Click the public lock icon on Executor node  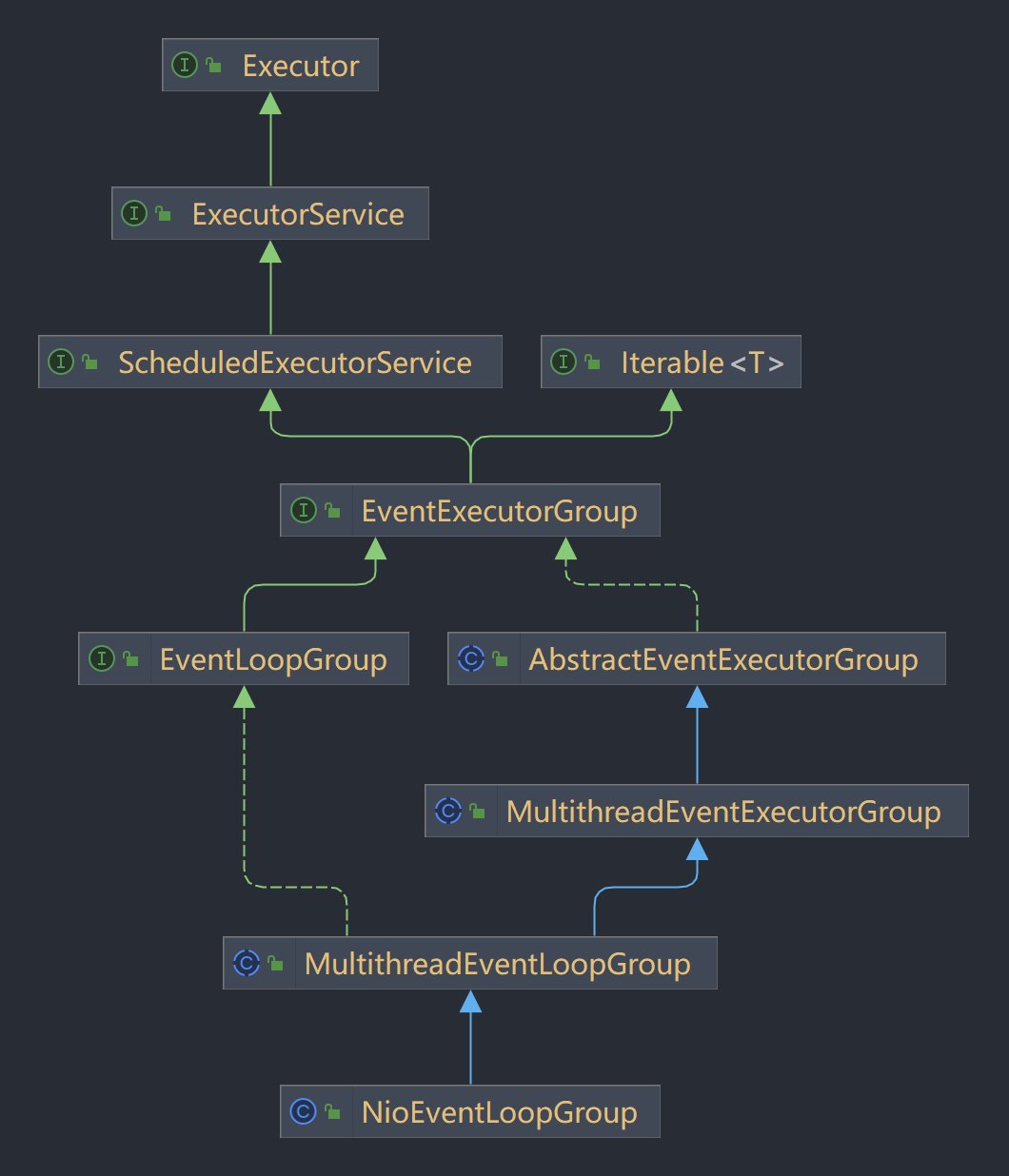214,65
